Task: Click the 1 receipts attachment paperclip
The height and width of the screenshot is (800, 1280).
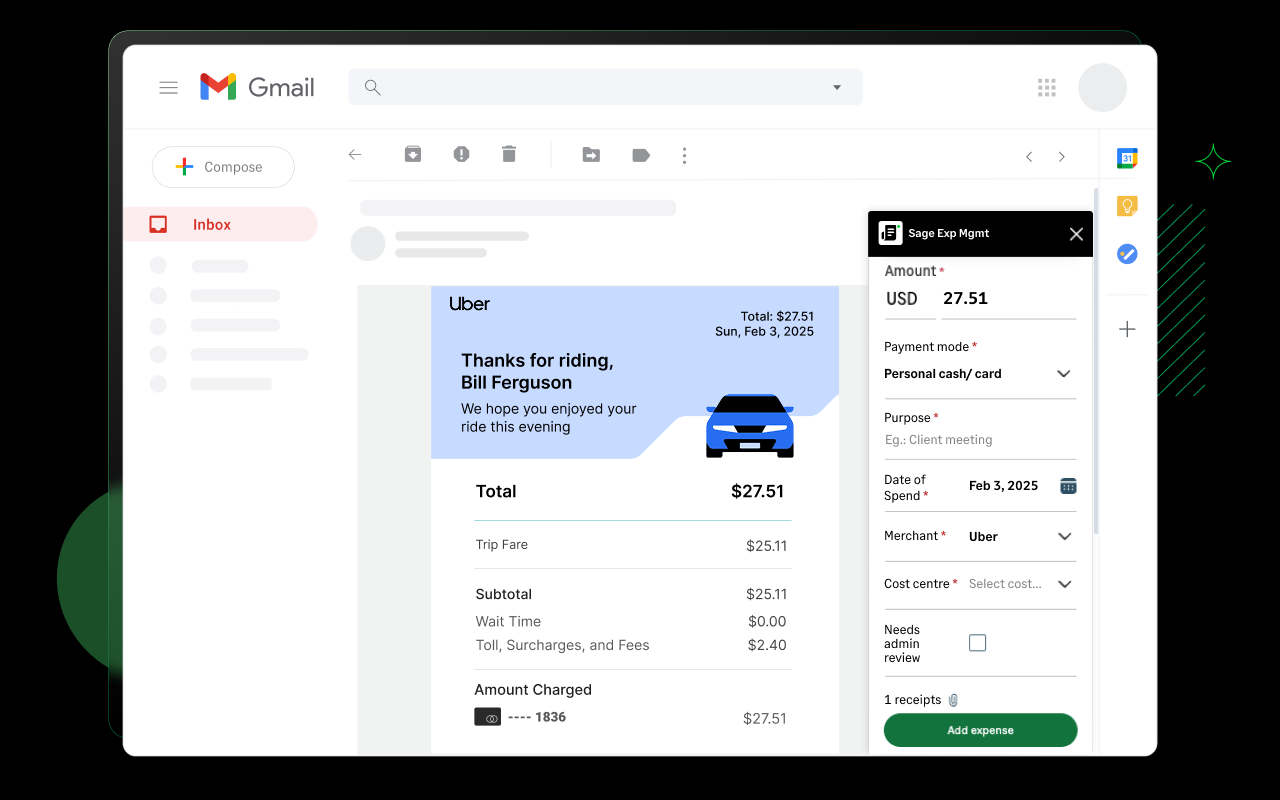Action: pyautogui.click(x=954, y=700)
